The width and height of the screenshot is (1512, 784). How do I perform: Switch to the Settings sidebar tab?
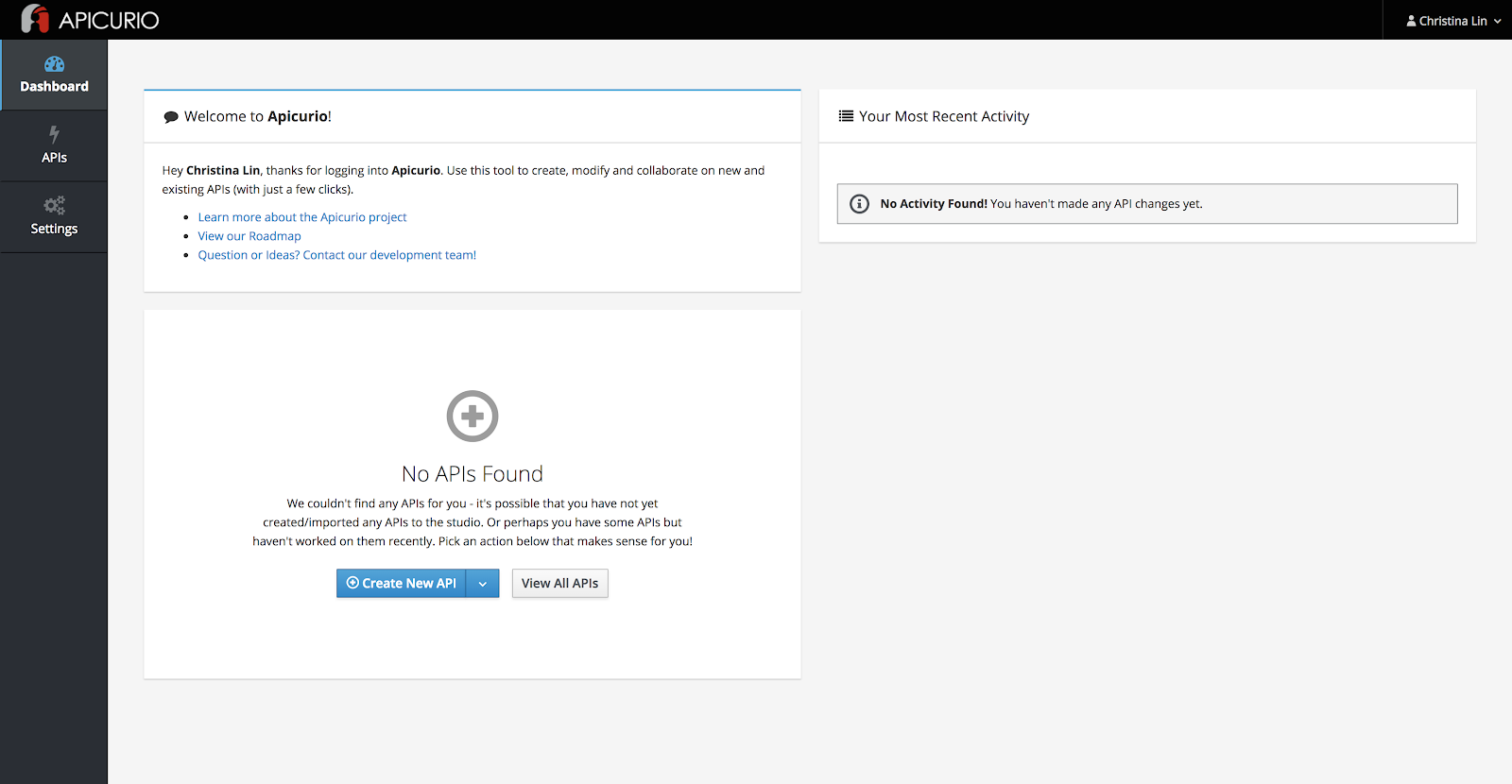(54, 217)
